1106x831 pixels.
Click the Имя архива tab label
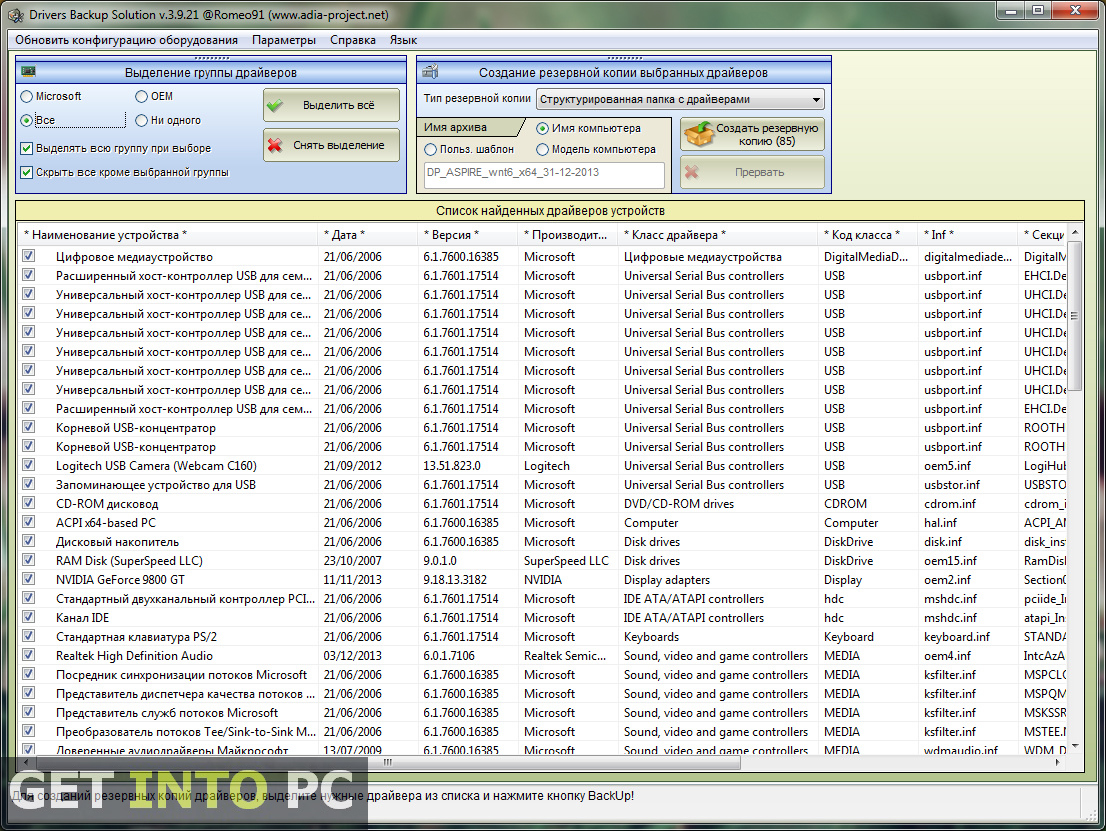(455, 128)
